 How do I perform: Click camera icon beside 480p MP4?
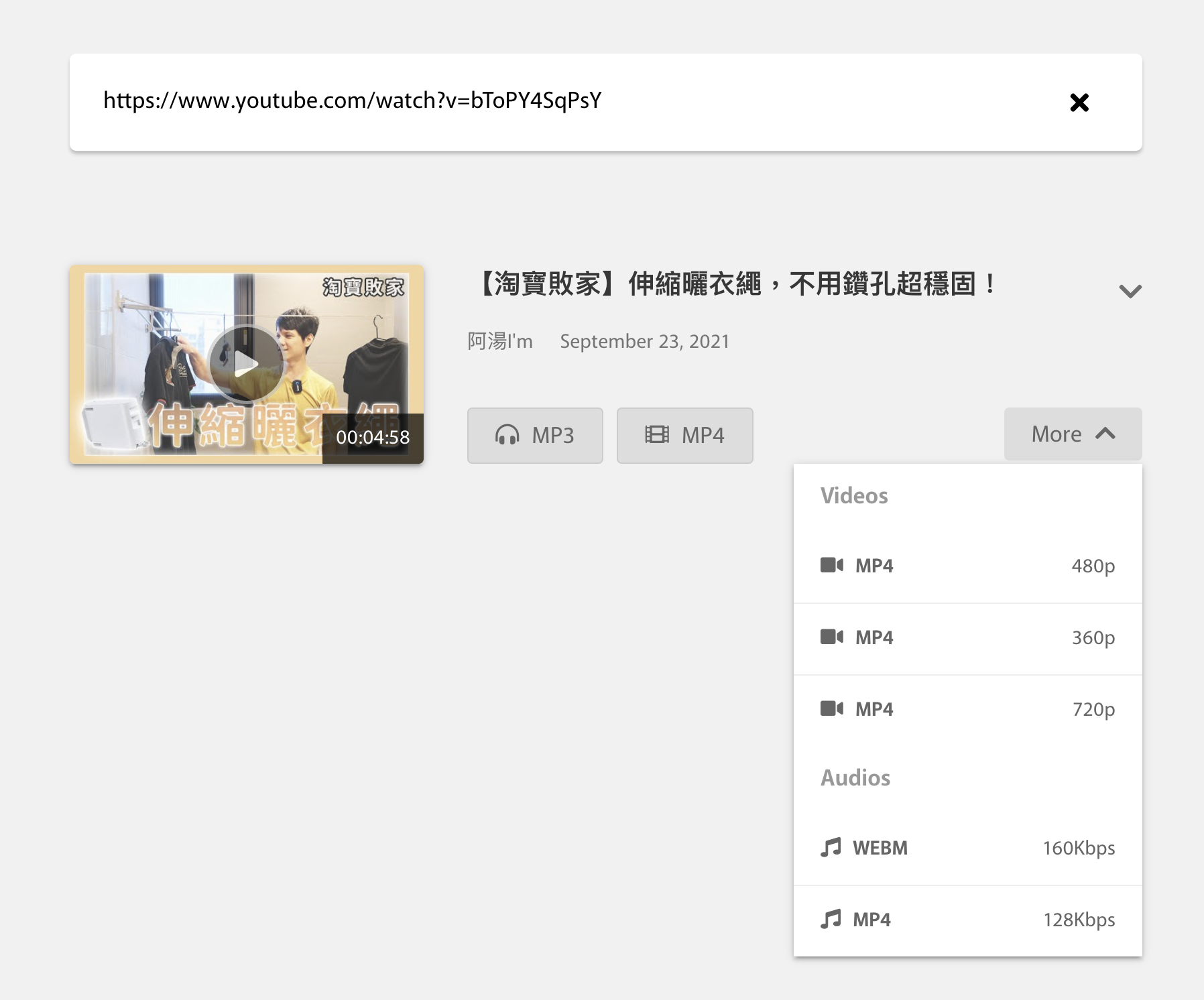click(831, 565)
